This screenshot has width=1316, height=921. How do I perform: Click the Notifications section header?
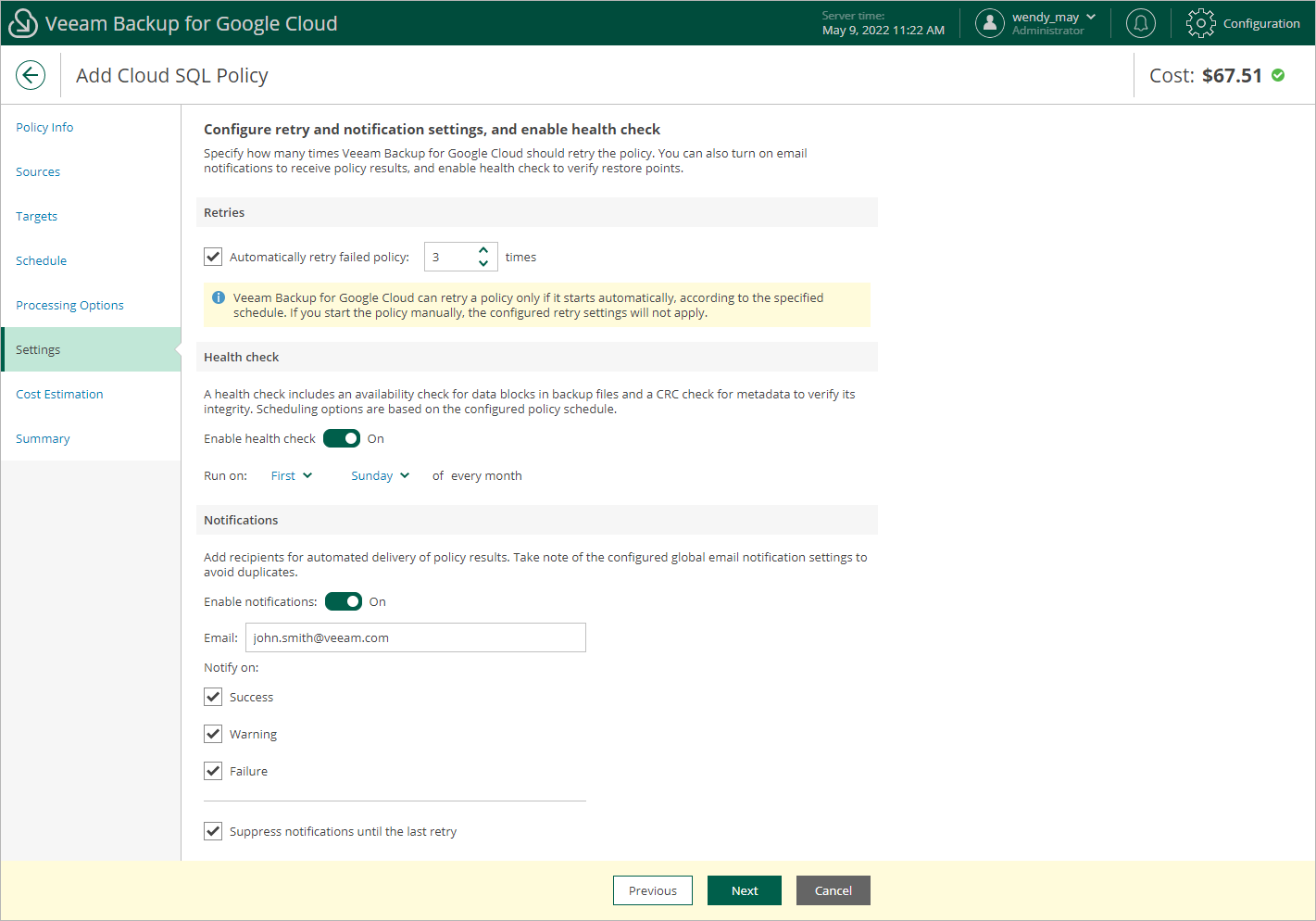(537, 520)
